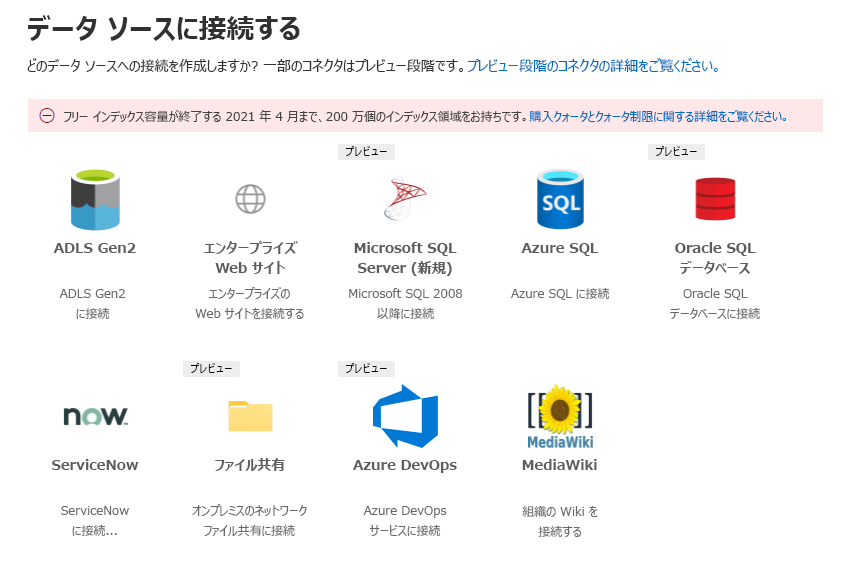Open the purchased quota and limits link
847x562 pixels.
click(658, 116)
